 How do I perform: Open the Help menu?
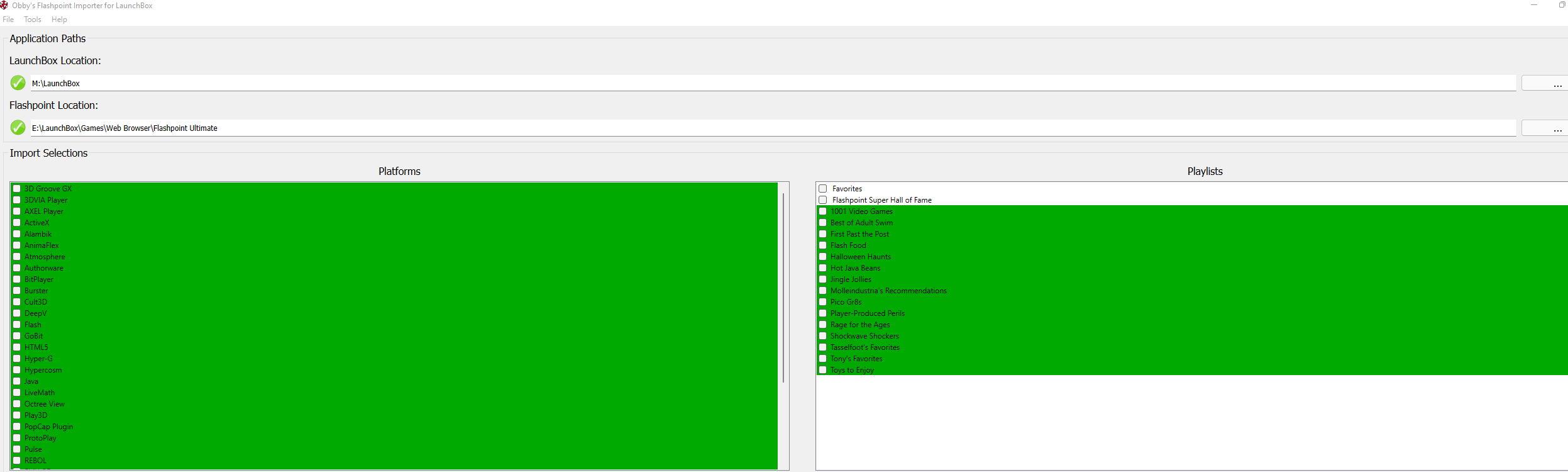point(59,20)
